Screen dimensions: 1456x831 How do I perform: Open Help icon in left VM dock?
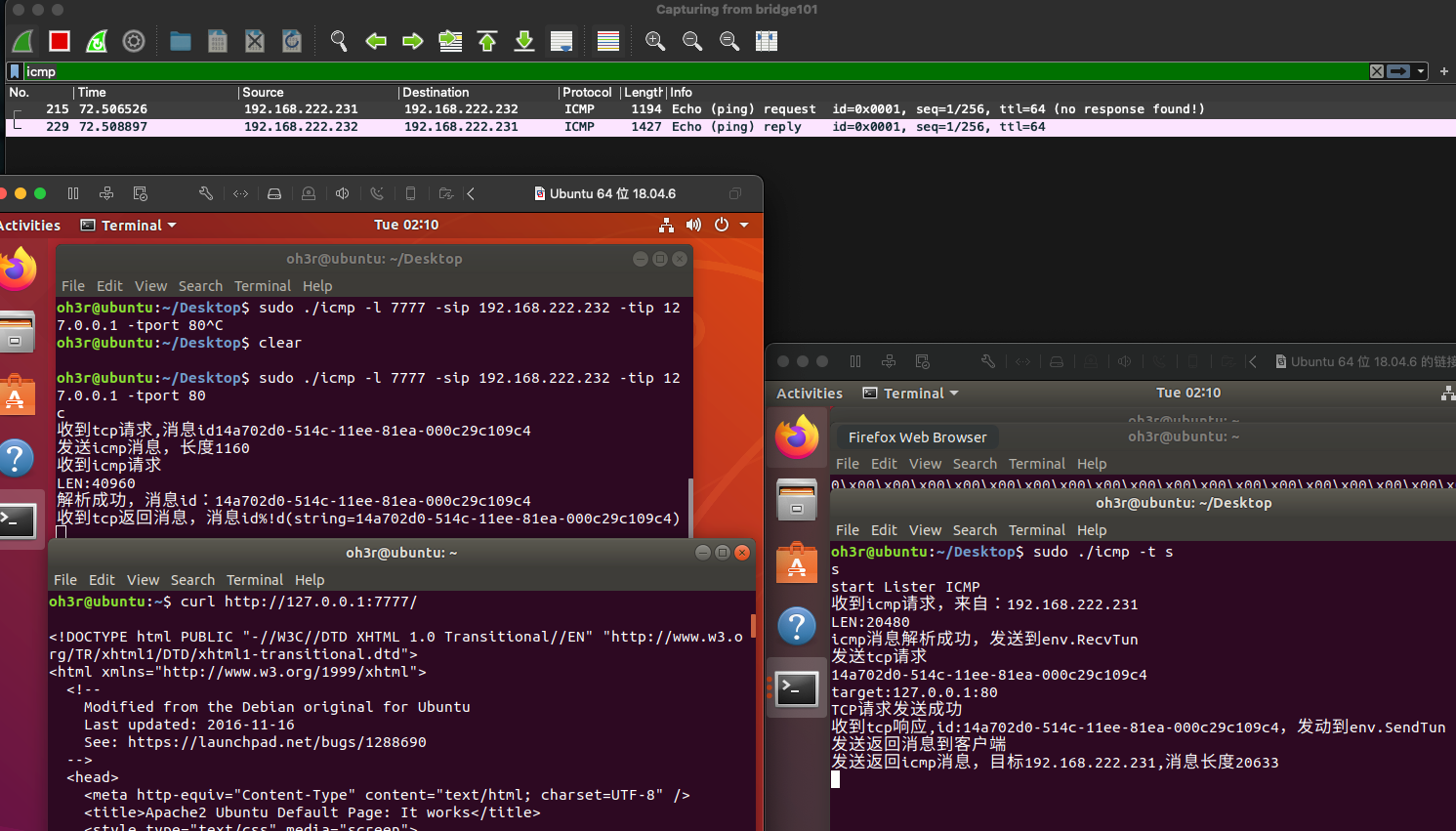17,458
